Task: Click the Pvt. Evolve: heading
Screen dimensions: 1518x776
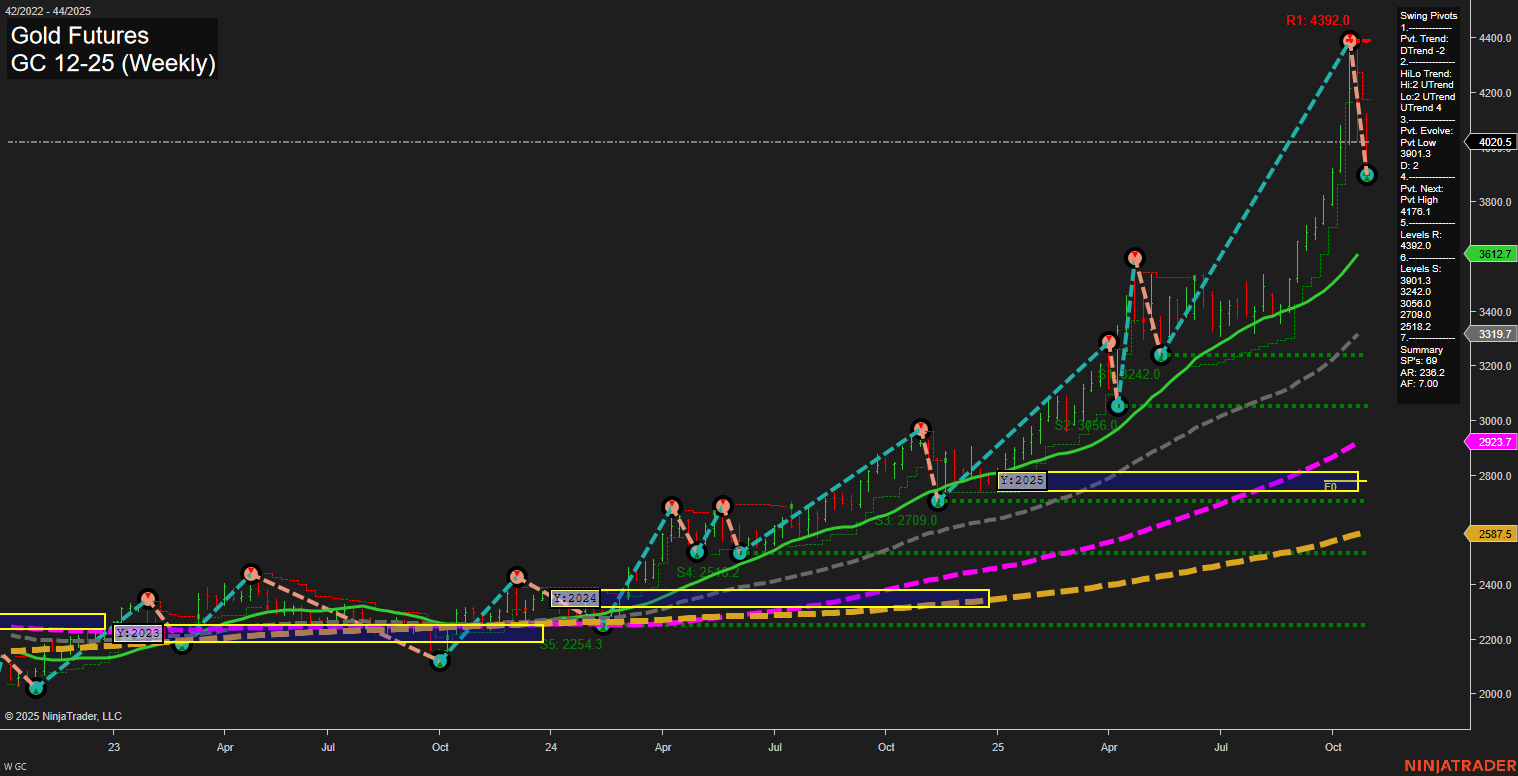Action: pyautogui.click(x=1426, y=131)
